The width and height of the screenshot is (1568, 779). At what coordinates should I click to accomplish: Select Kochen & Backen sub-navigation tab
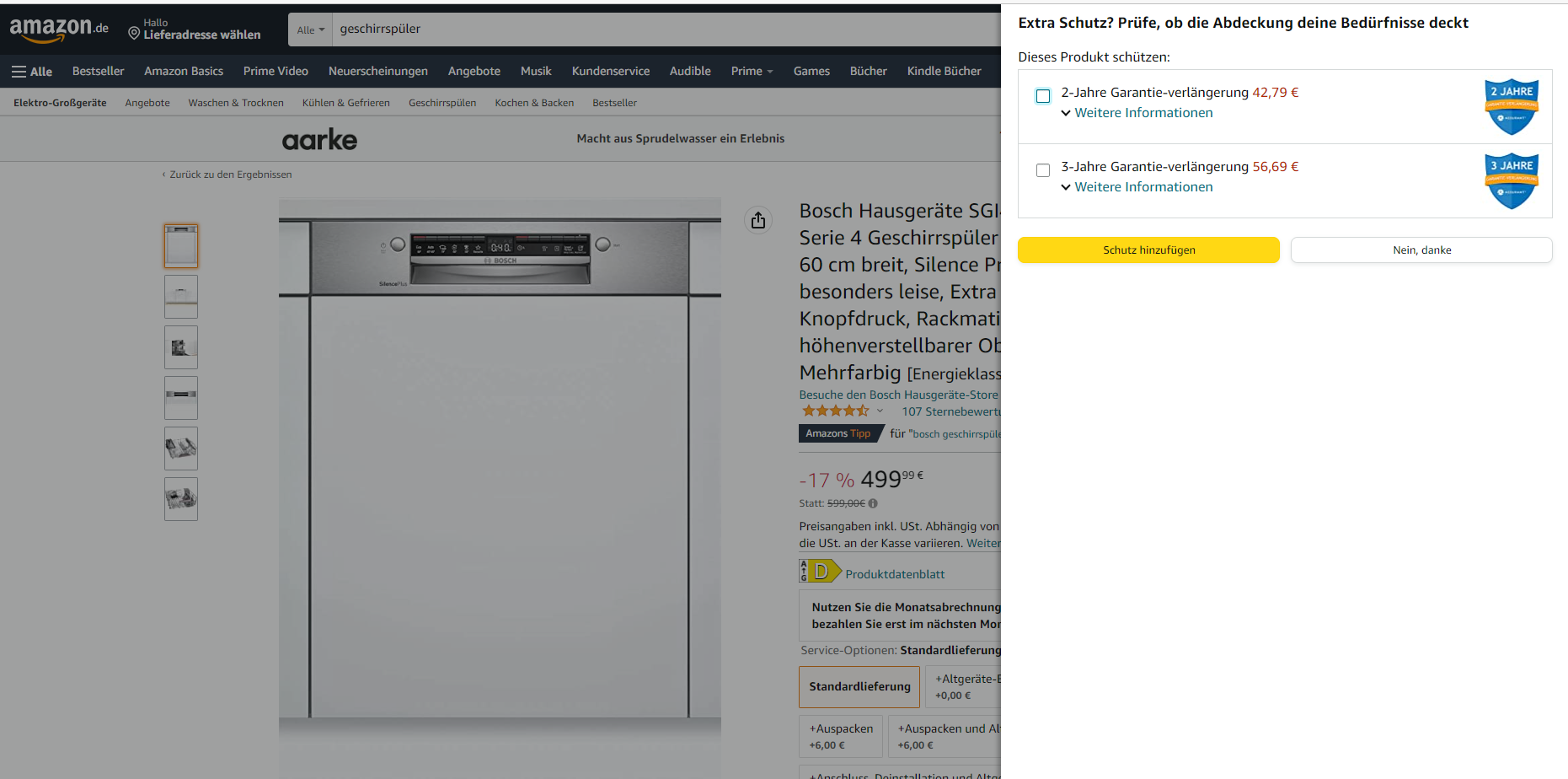[x=534, y=103]
